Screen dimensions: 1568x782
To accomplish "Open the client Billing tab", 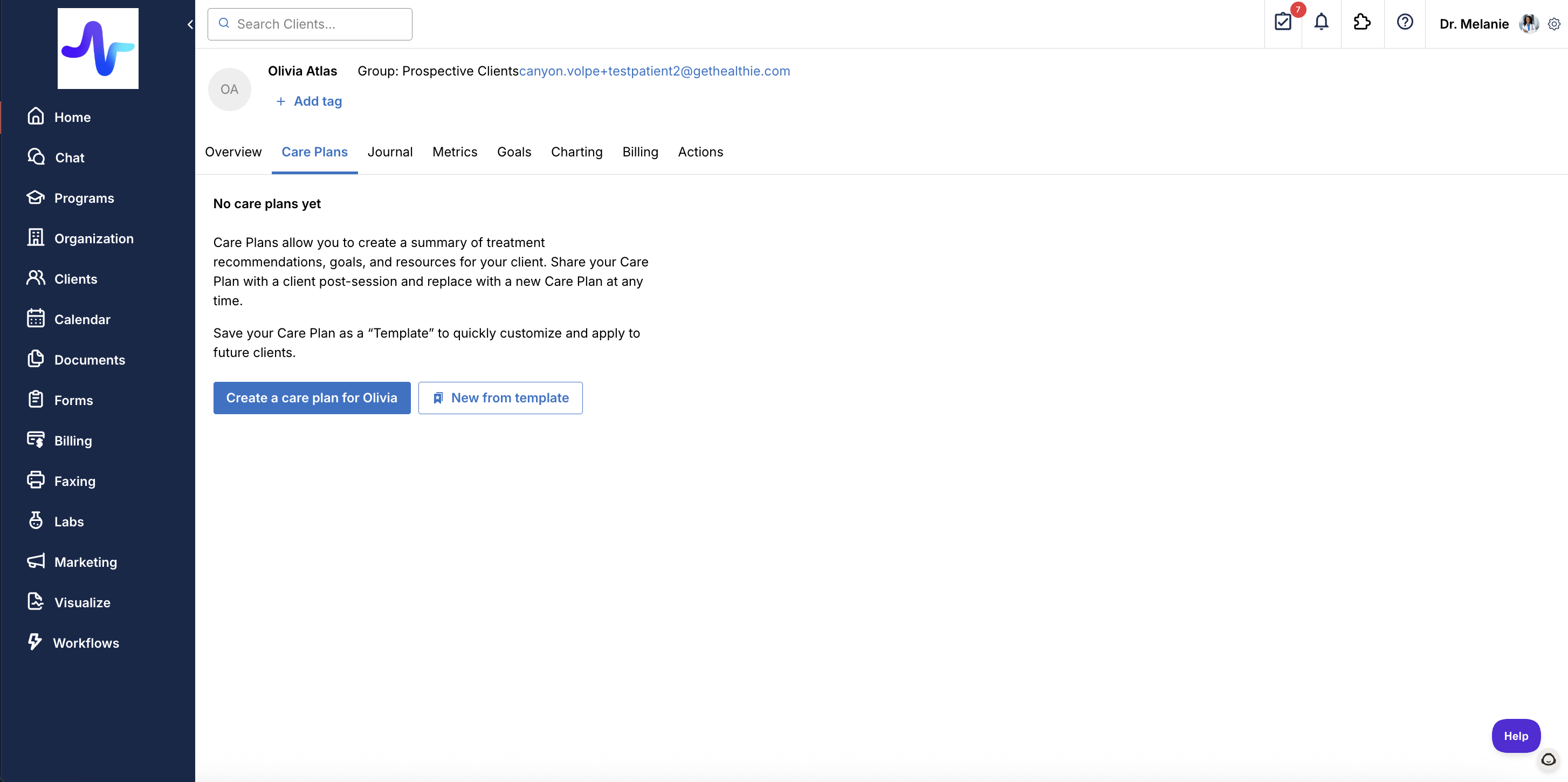I will click(x=641, y=152).
